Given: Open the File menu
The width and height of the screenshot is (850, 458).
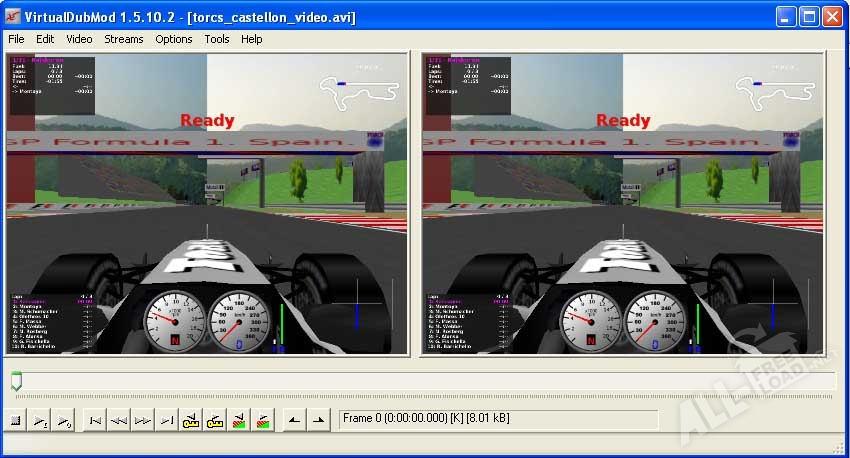Looking at the screenshot, I should (16, 39).
